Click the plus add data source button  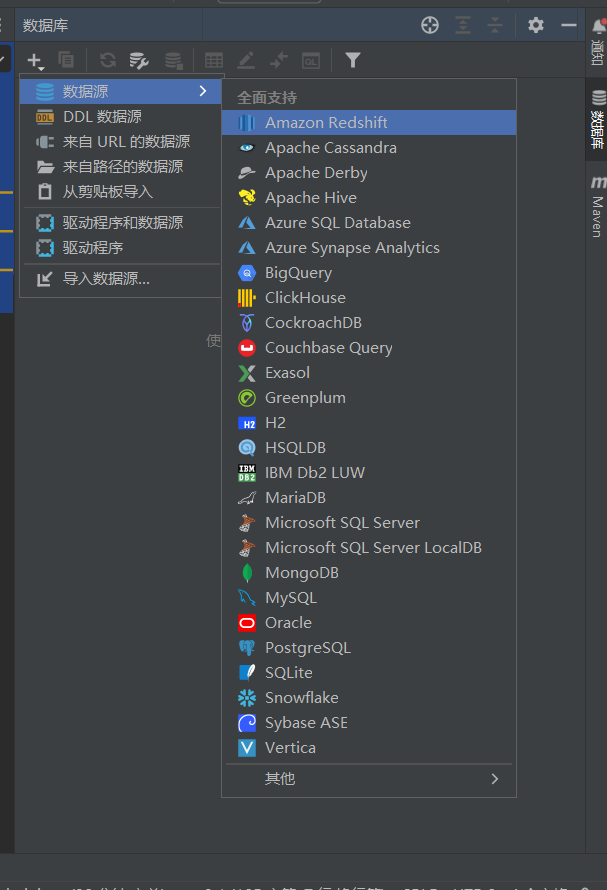point(34,61)
